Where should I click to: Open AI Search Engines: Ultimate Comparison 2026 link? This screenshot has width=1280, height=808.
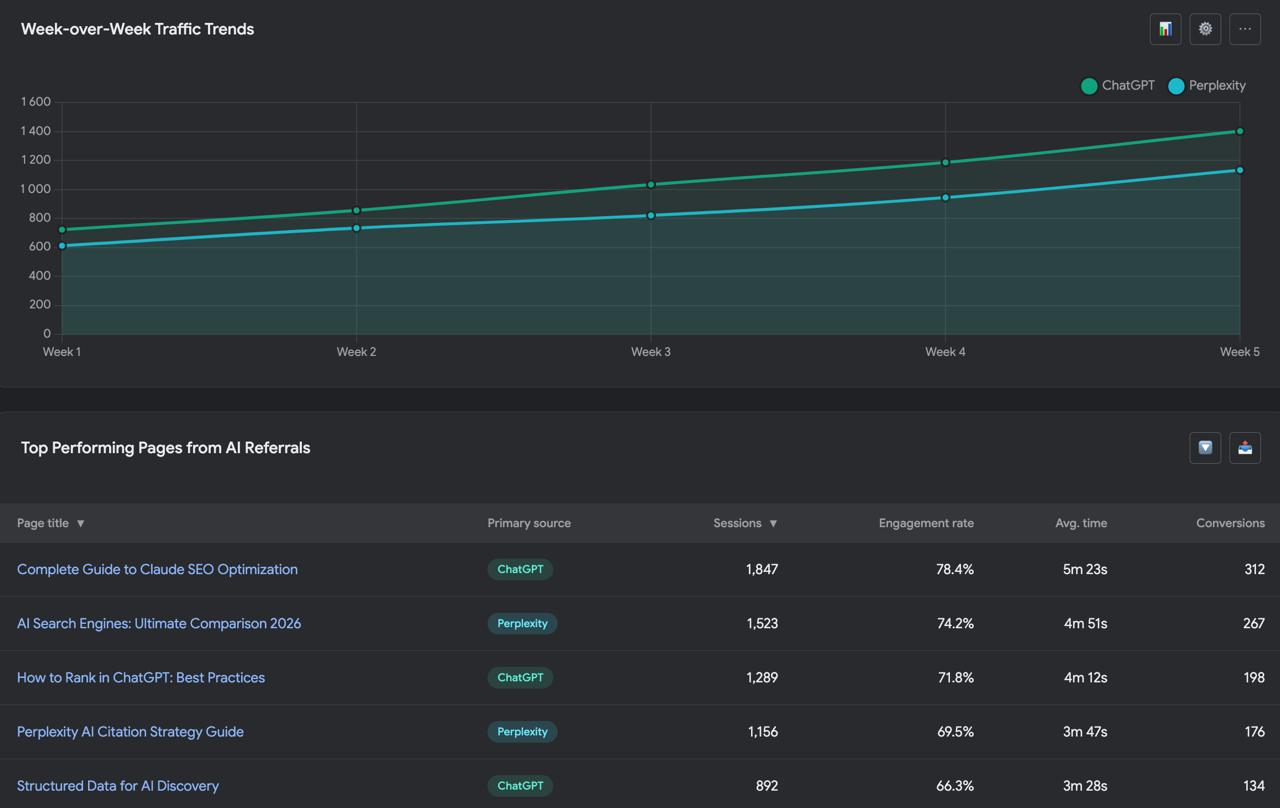pos(159,623)
